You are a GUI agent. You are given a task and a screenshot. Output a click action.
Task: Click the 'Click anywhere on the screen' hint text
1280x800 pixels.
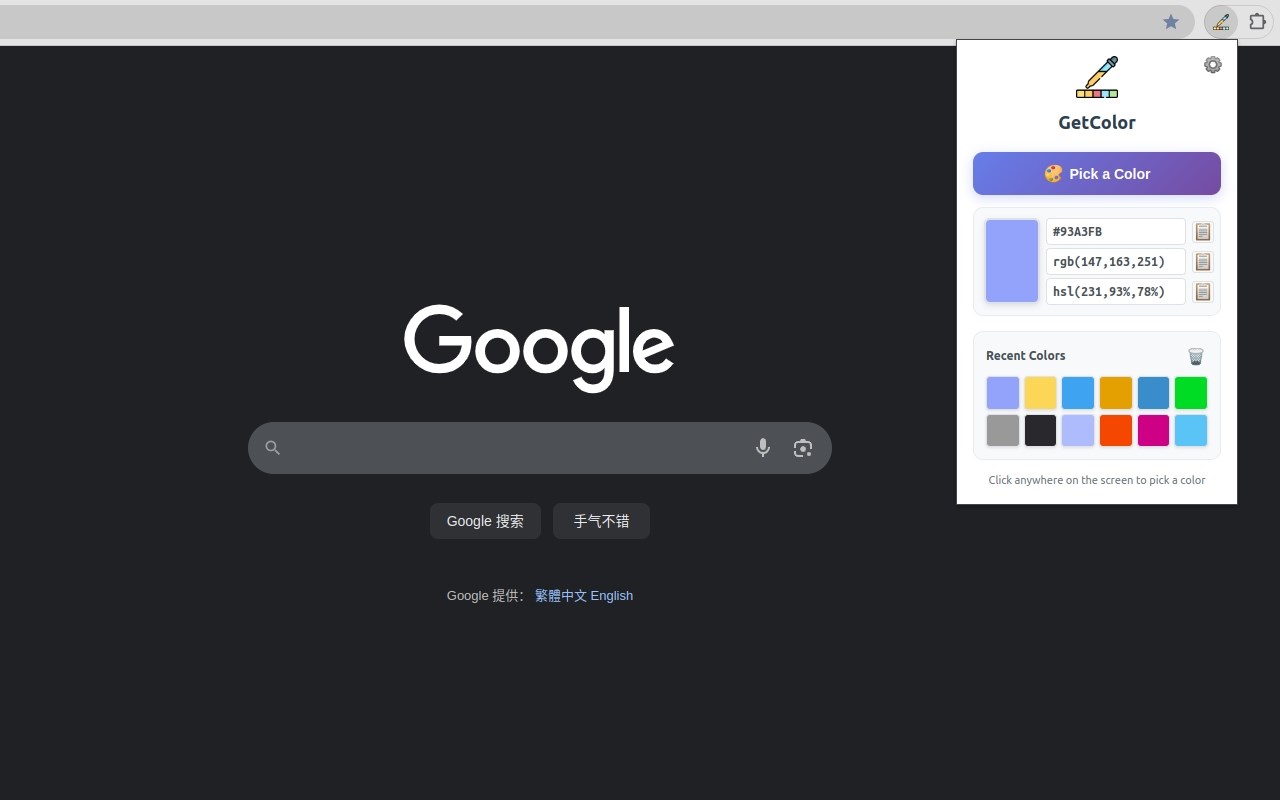[1097, 480]
